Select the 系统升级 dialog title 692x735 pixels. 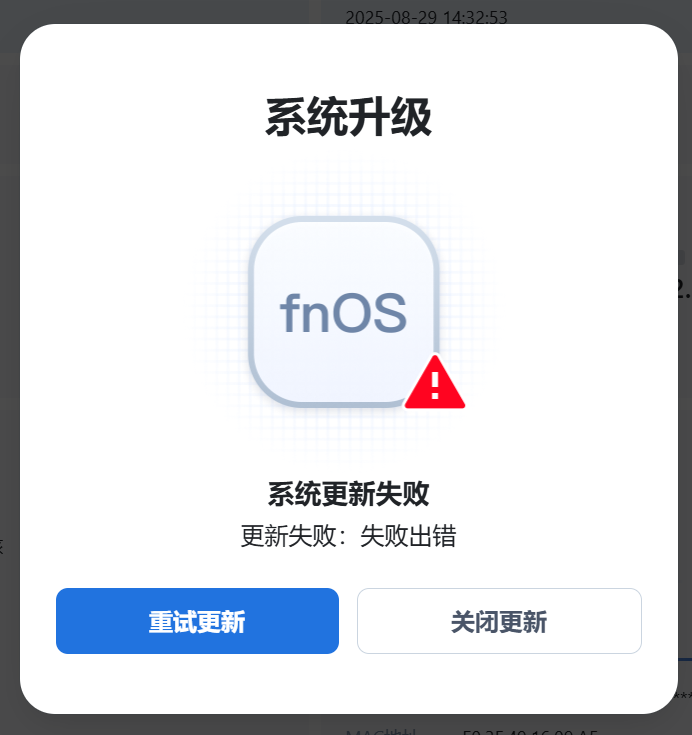pos(348,117)
